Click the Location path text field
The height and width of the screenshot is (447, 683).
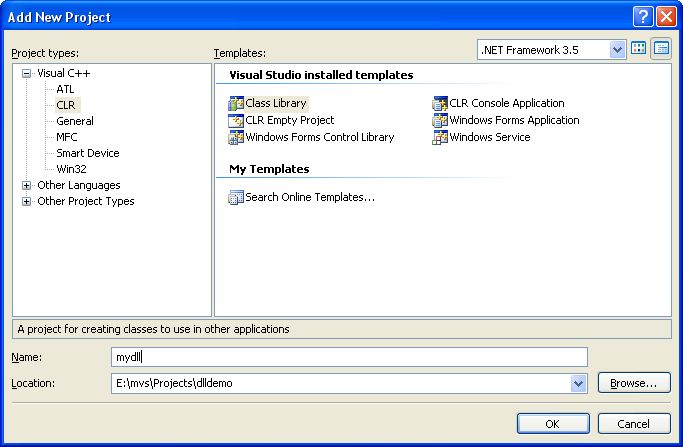coord(341,383)
